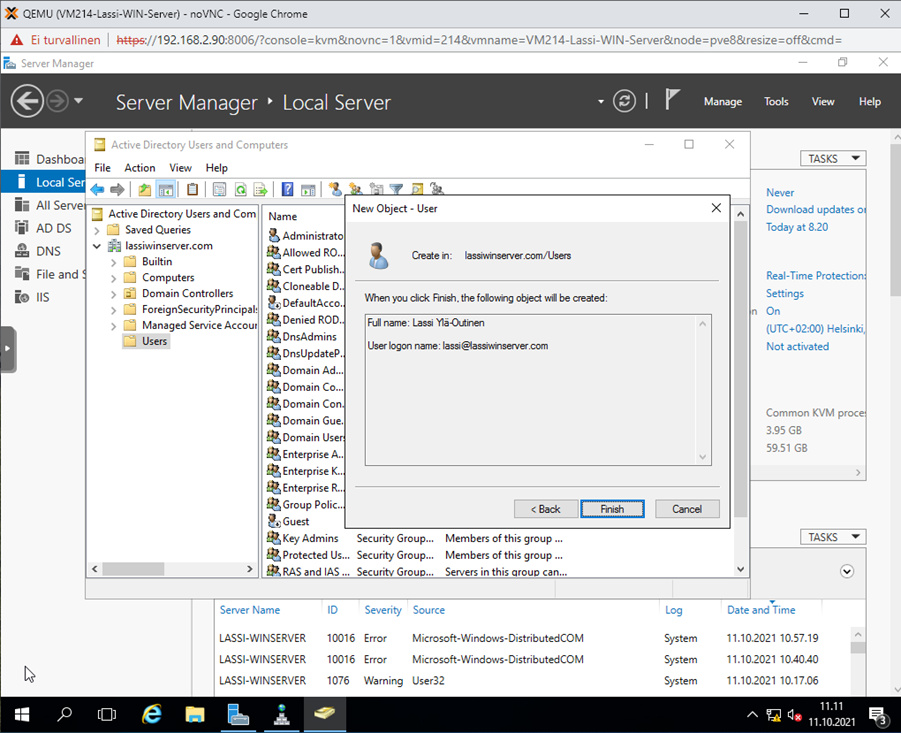901x733 pixels.
Task: Click the Filter funnel toolbar icon
Action: (x=396, y=189)
